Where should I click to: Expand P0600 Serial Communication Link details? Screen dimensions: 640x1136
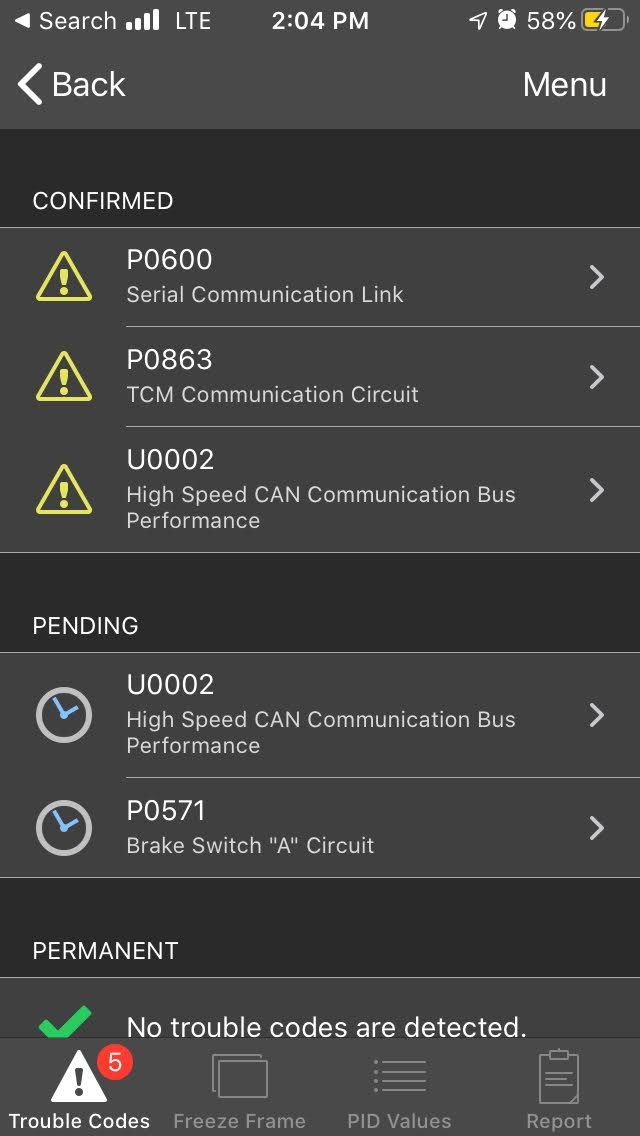(x=597, y=277)
